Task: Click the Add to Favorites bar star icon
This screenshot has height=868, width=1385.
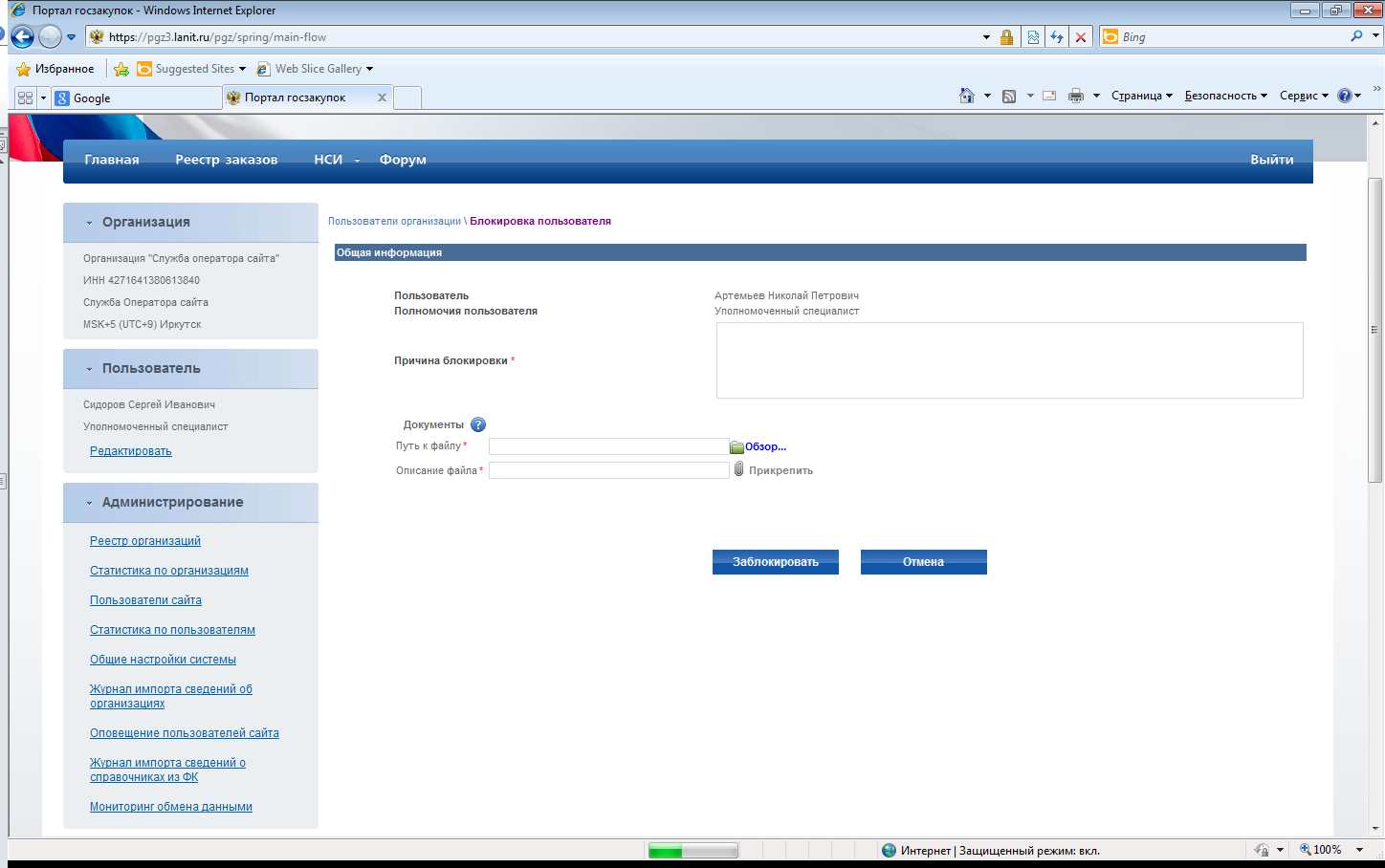Action: click(121, 69)
